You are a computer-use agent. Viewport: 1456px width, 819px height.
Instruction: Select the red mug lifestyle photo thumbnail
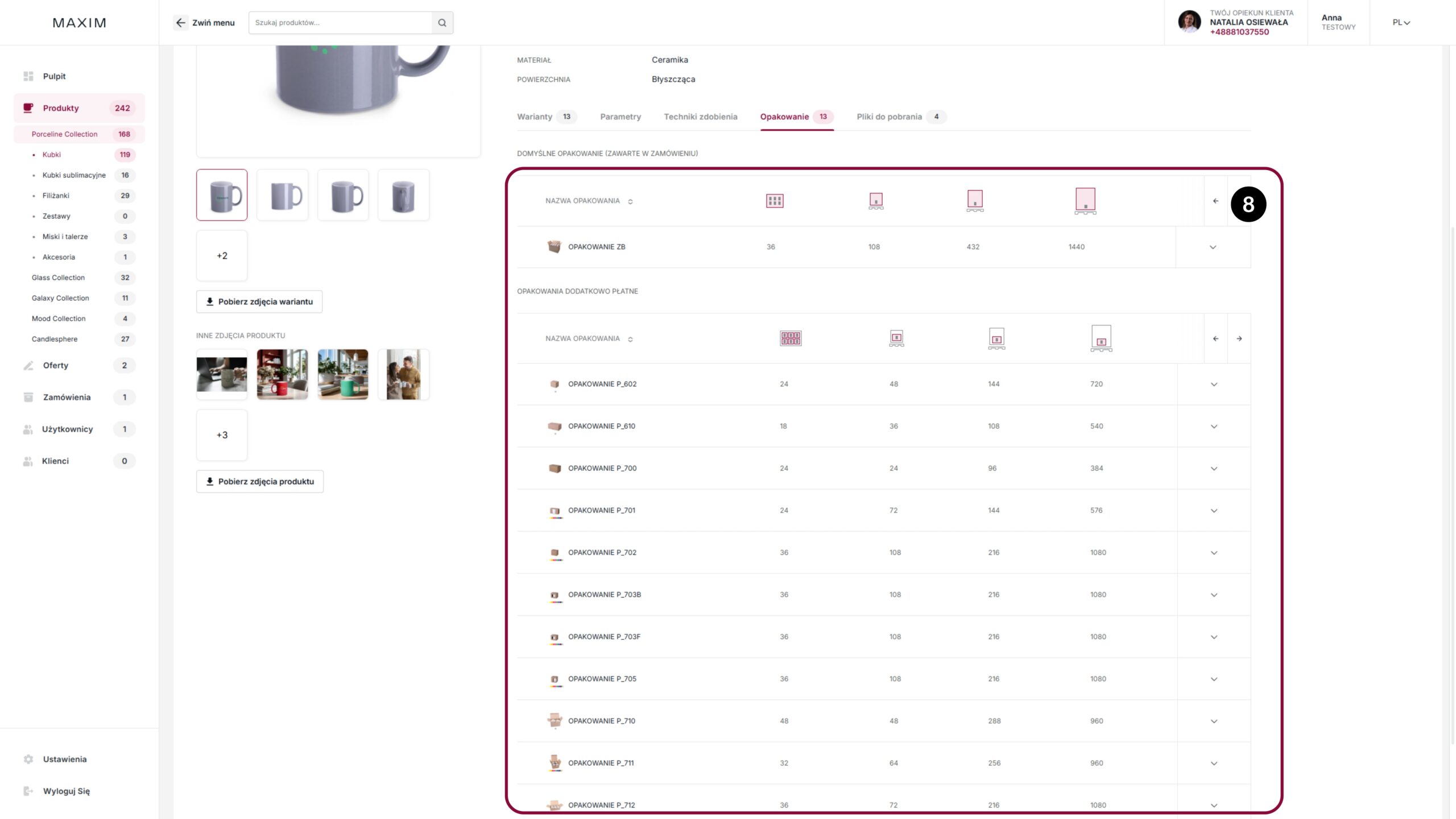pos(282,374)
